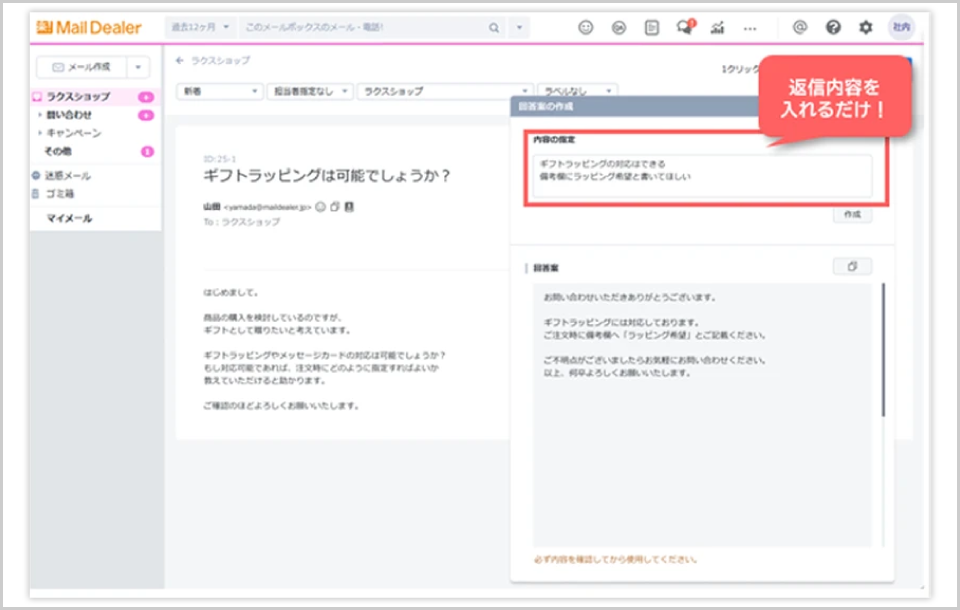Open settings with the gear icon
This screenshot has height=610, width=960.
[866, 28]
